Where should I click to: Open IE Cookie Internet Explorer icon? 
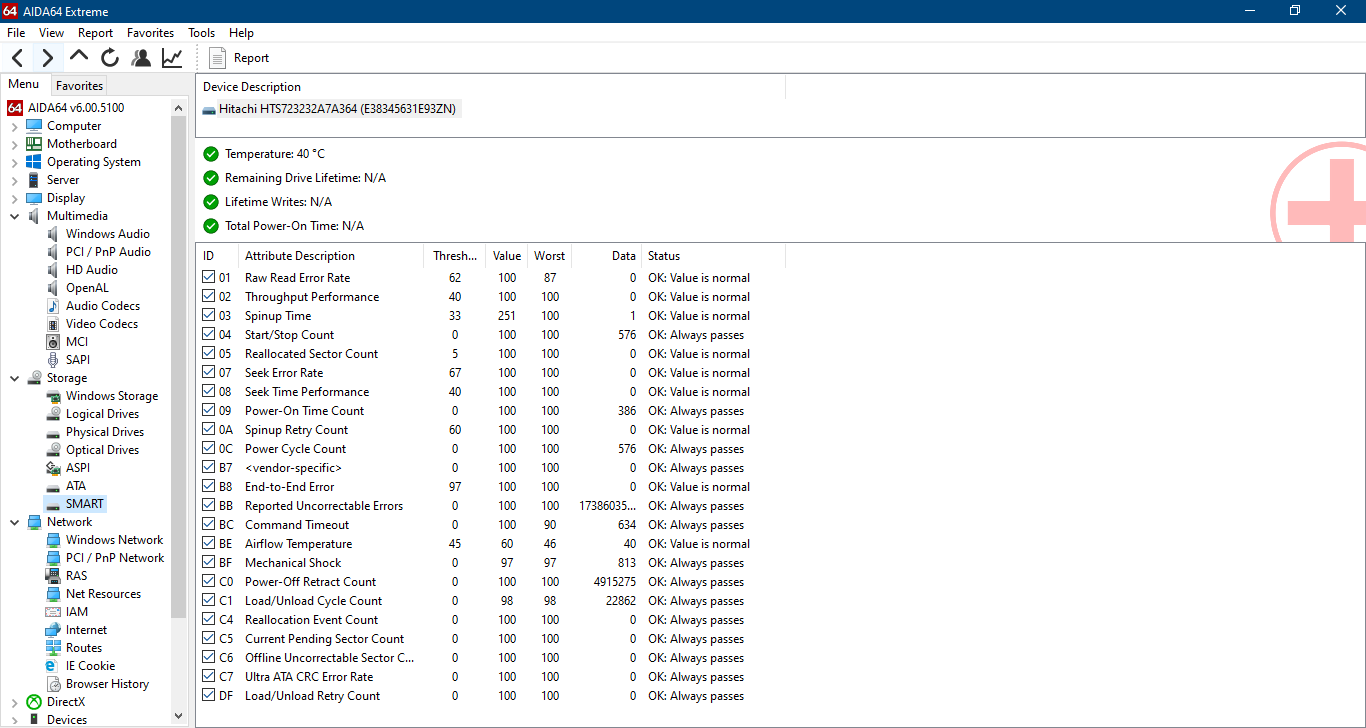pyautogui.click(x=53, y=666)
